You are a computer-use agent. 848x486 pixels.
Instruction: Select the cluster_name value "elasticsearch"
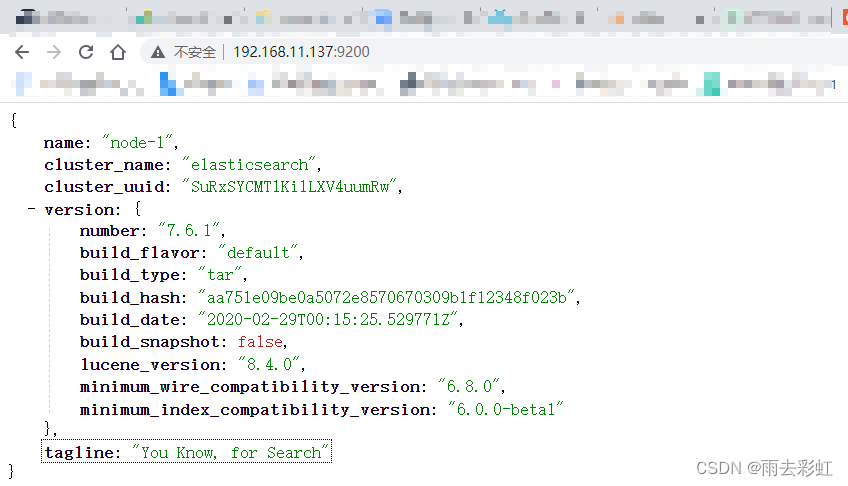tap(249, 165)
